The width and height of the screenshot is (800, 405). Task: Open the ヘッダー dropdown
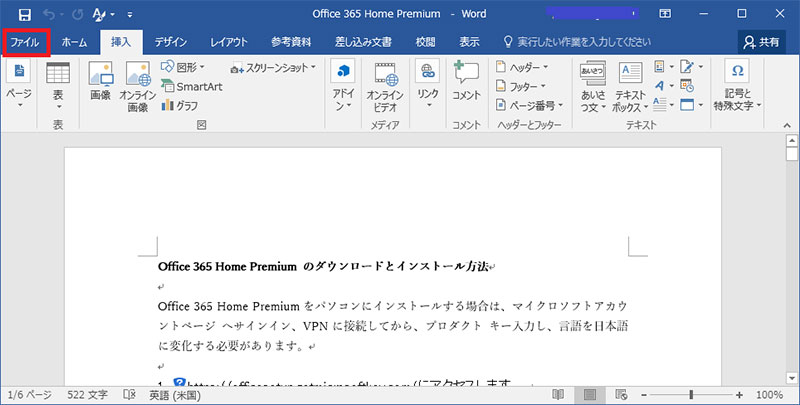[x=522, y=67]
